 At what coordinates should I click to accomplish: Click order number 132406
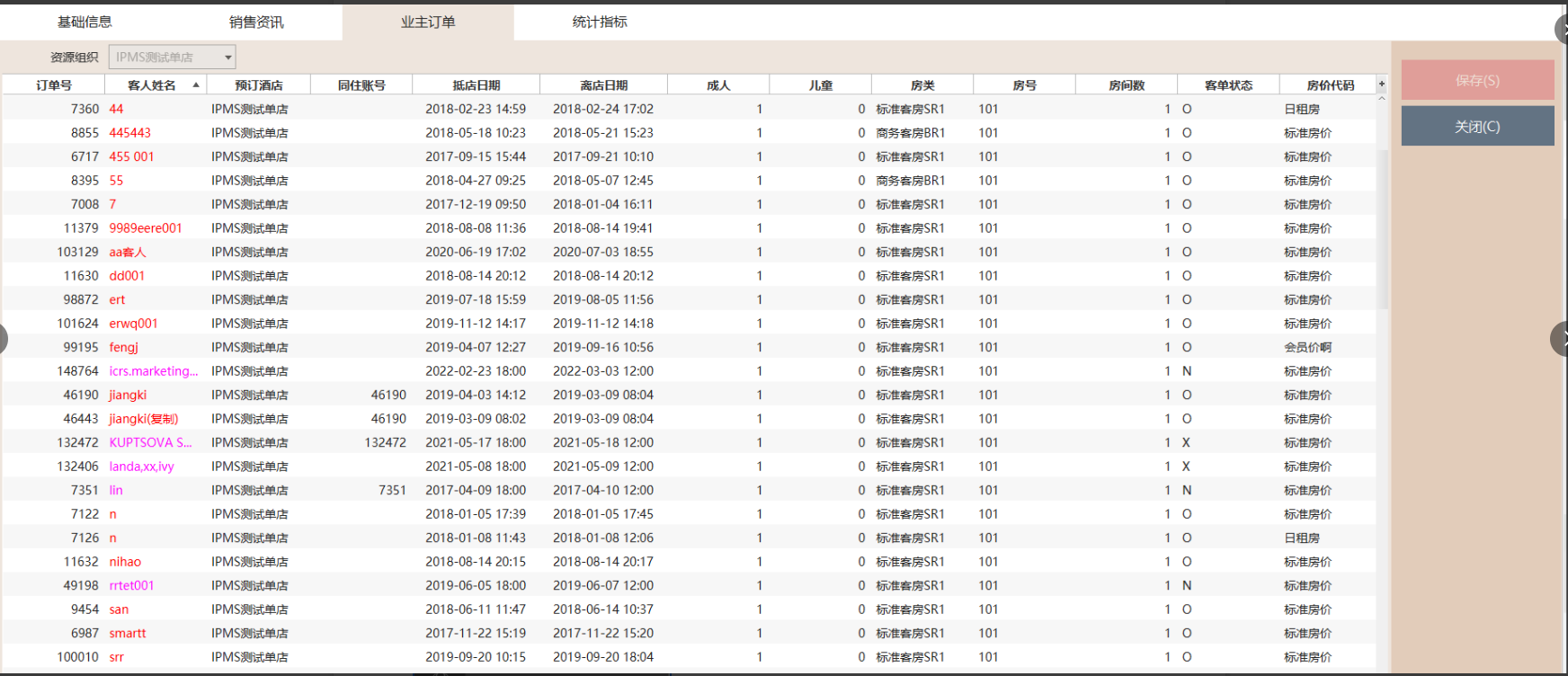pyautogui.click(x=77, y=467)
